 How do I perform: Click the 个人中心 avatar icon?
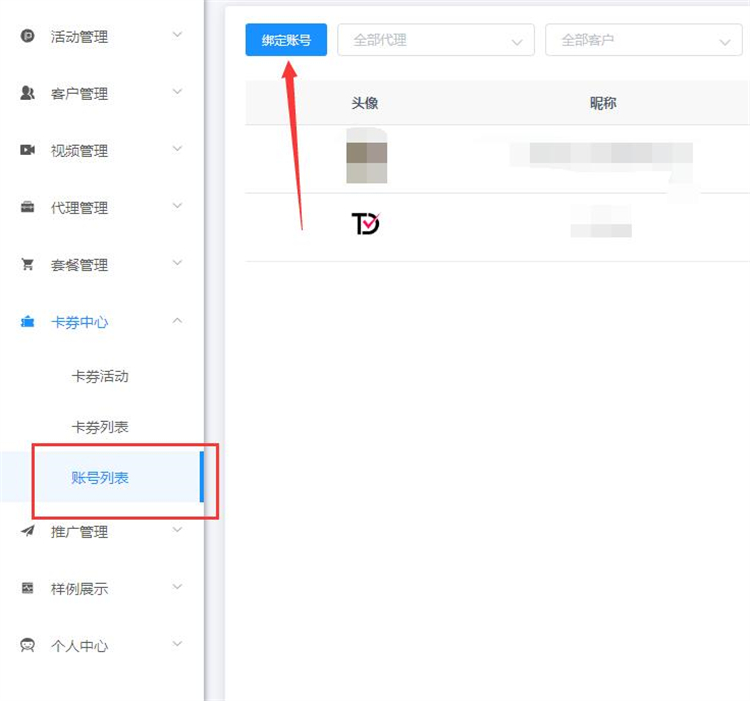click(27, 645)
